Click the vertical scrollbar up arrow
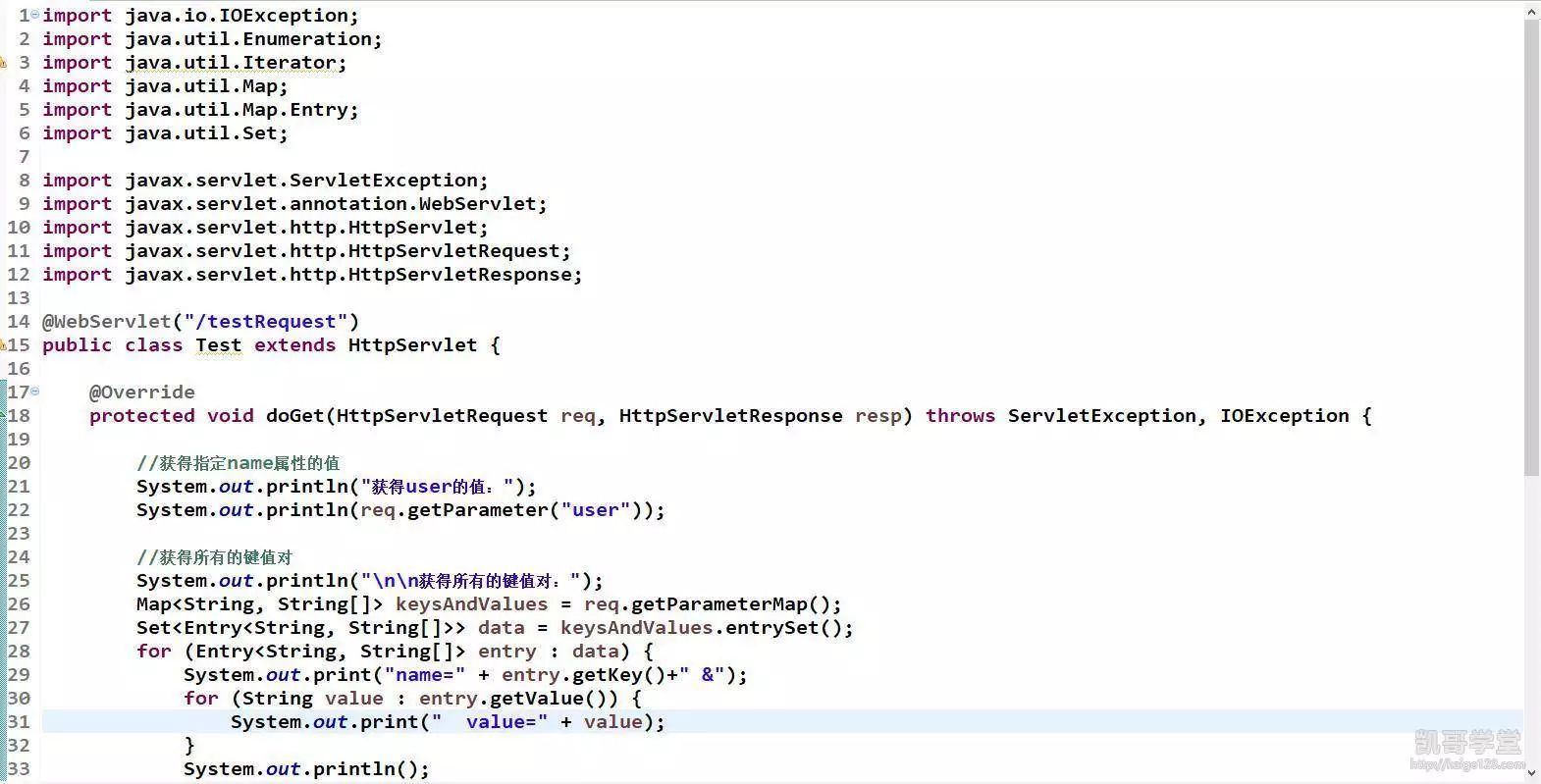Image resolution: width=1541 pixels, height=784 pixels. 1532,11
